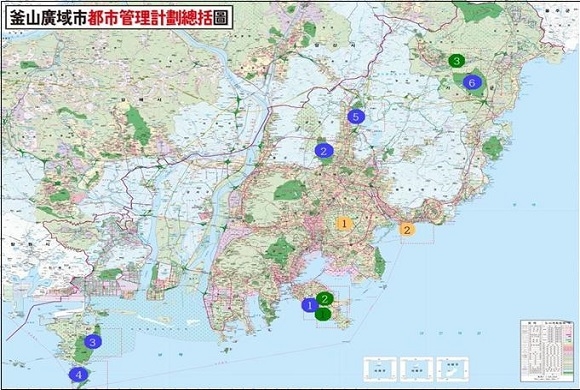Click the green marker numbered 2
Screen dimensions: 580x390
pyautogui.click(x=325, y=299)
